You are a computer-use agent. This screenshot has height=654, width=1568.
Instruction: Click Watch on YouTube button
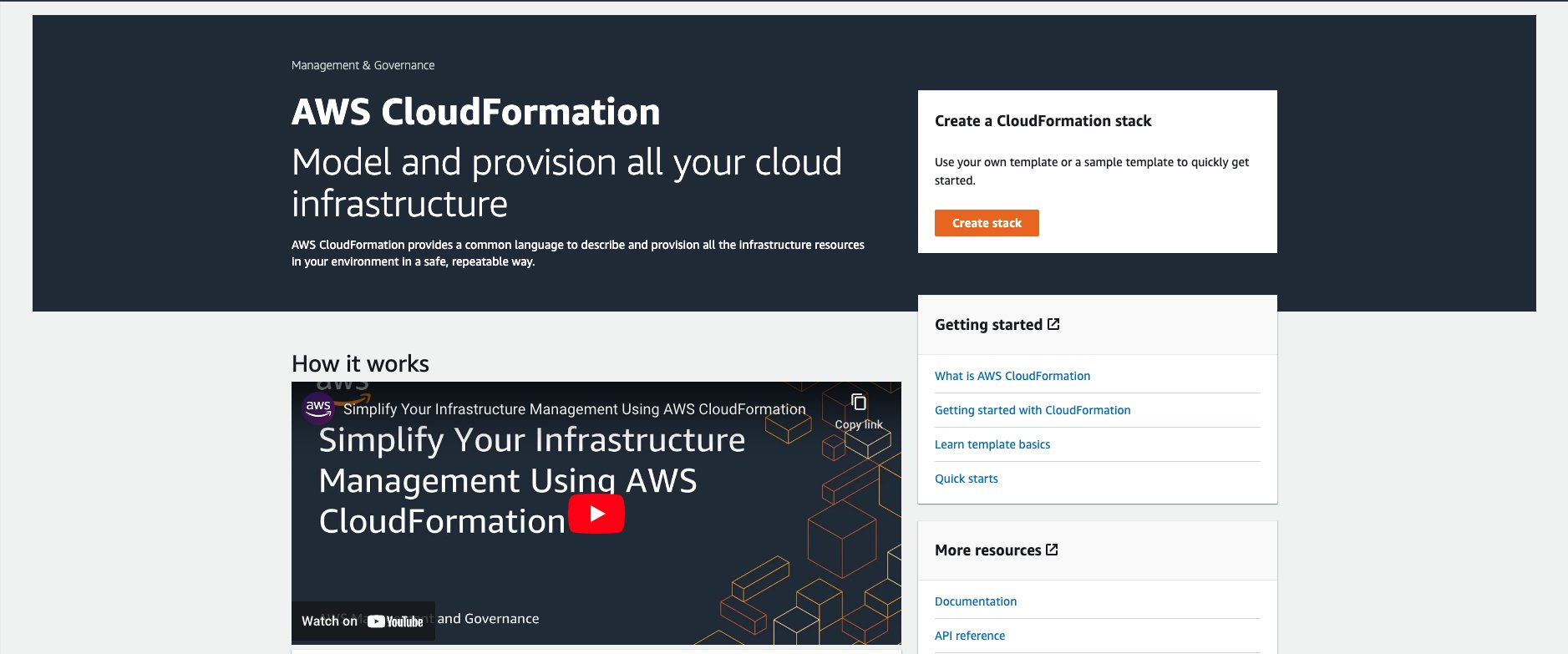363,621
